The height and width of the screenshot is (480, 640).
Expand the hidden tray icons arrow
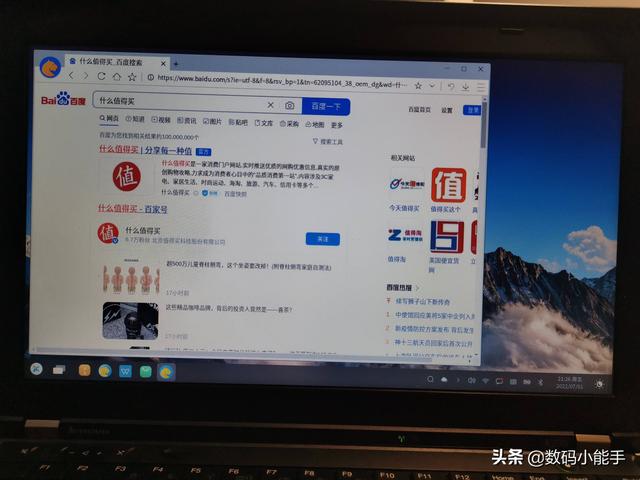[x=458, y=380]
